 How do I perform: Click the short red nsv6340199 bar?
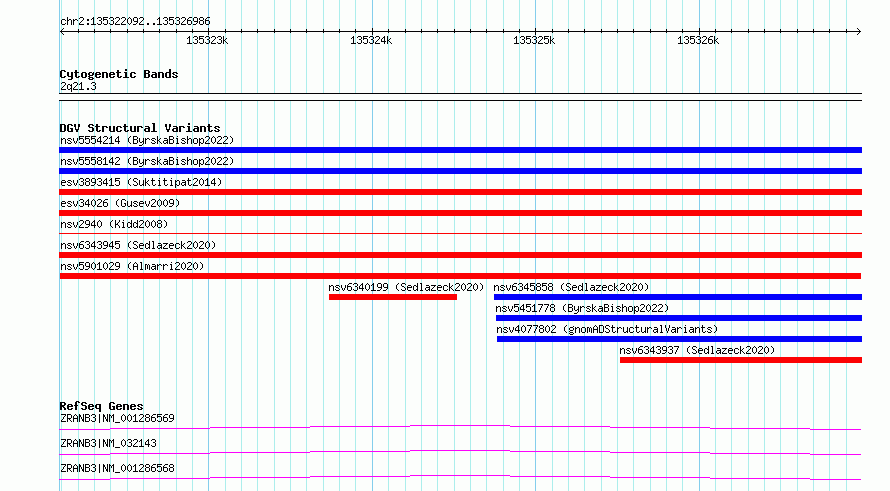[x=393, y=297]
